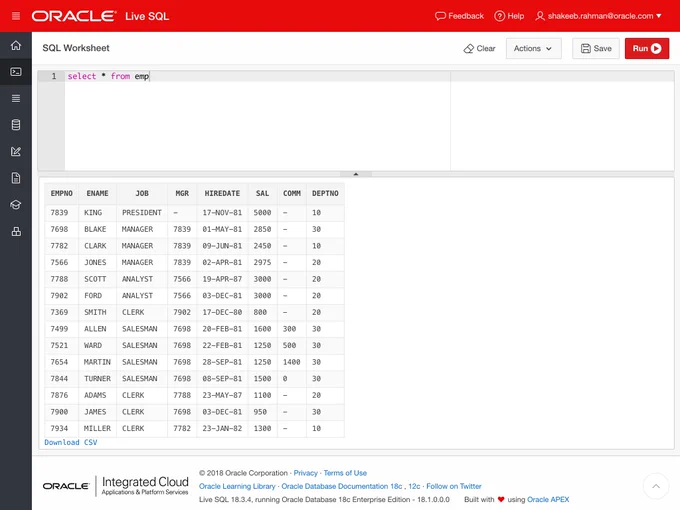The image size is (680, 510).
Task: Select salary 5000 cell
Action: click(262, 212)
